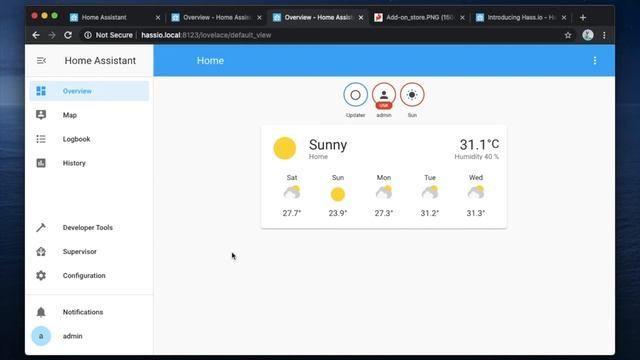Click the 27.7° Saturday temperature
Image resolution: width=640 pixels, height=360 pixels.
coord(292,213)
